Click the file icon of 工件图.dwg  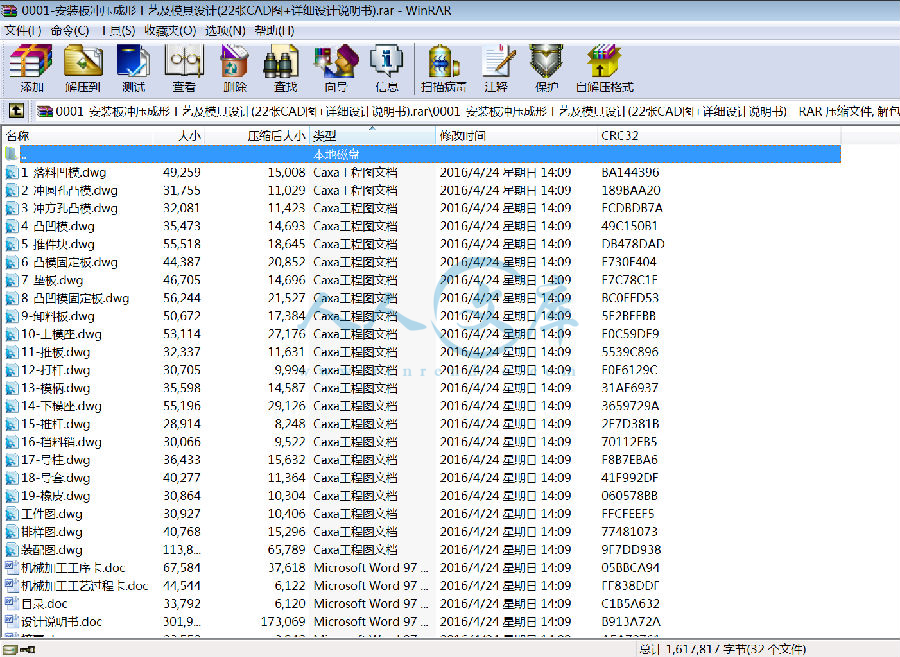point(11,514)
